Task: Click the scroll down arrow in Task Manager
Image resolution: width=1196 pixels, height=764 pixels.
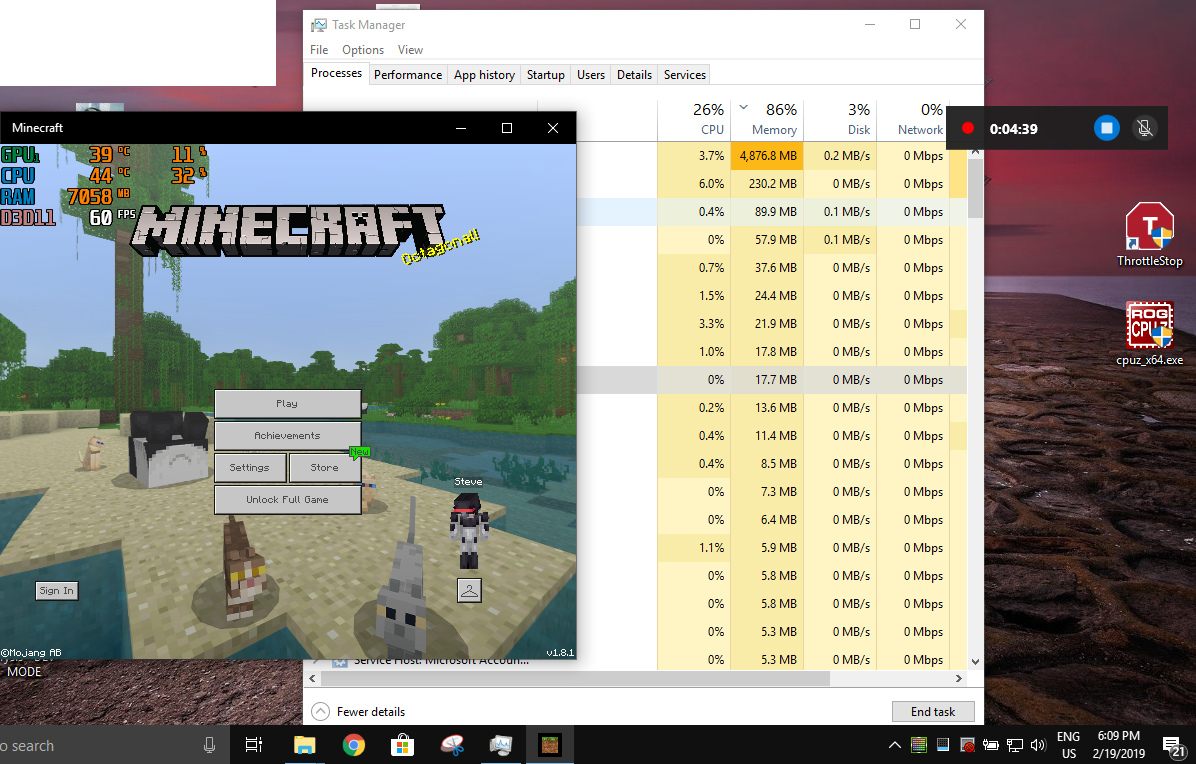Action: point(975,662)
